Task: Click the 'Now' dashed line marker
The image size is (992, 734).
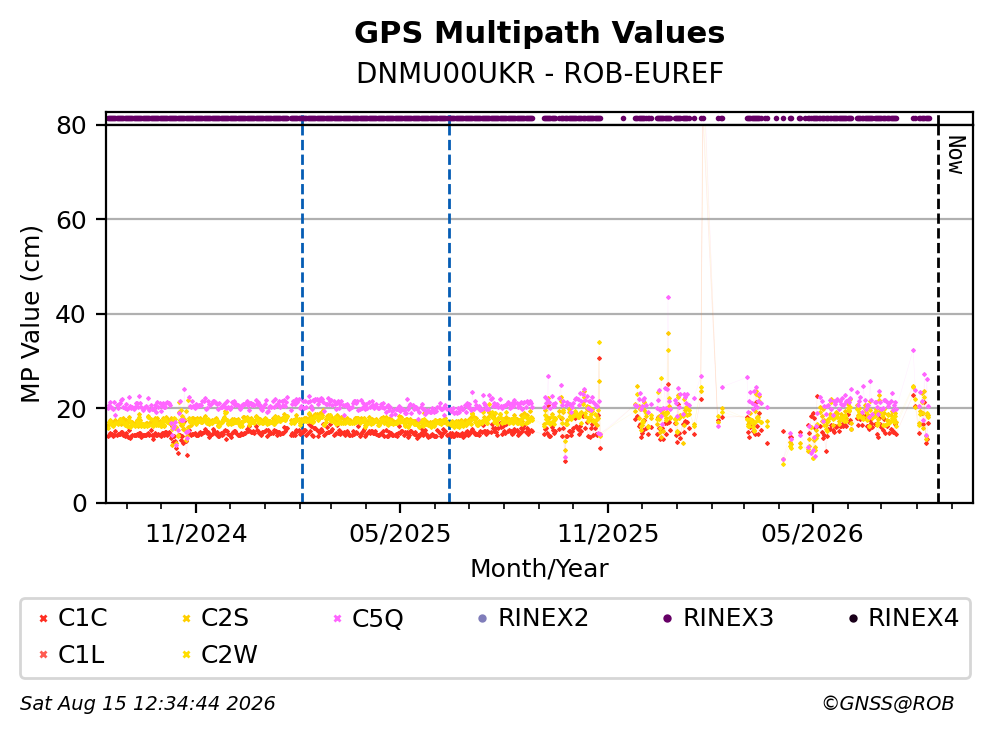Action: [x=938, y=310]
